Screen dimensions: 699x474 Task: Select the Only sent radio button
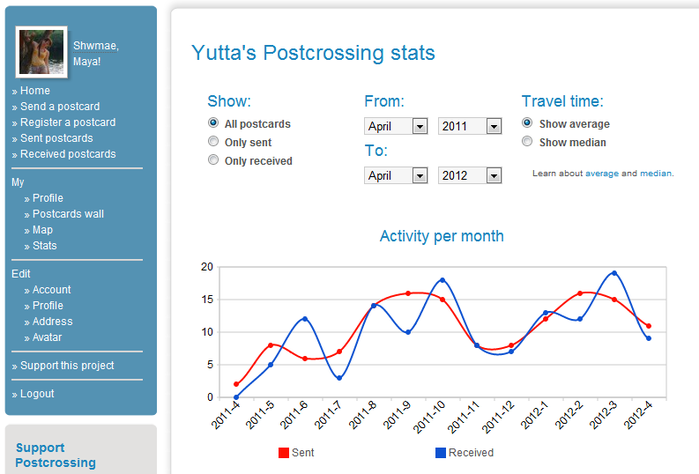(x=214, y=141)
